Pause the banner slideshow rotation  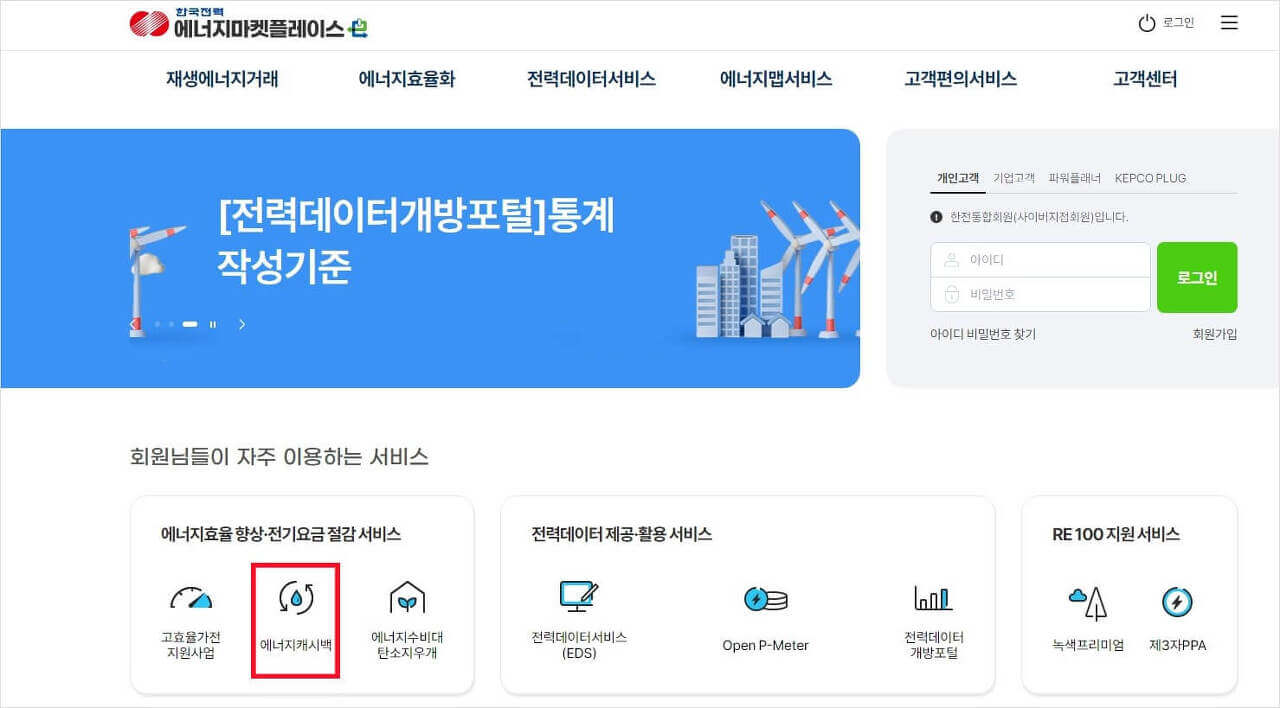[x=212, y=324]
